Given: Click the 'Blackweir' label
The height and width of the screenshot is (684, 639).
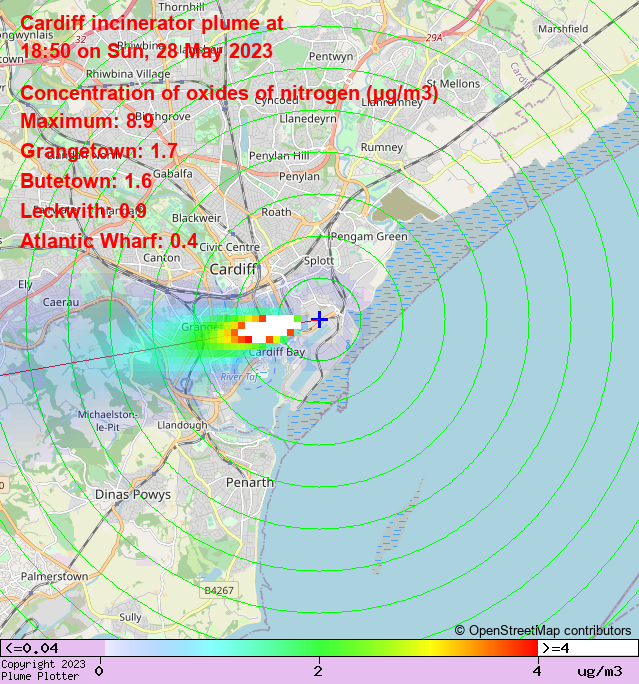Looking at the screenshot, I should [x=196, y=218].
